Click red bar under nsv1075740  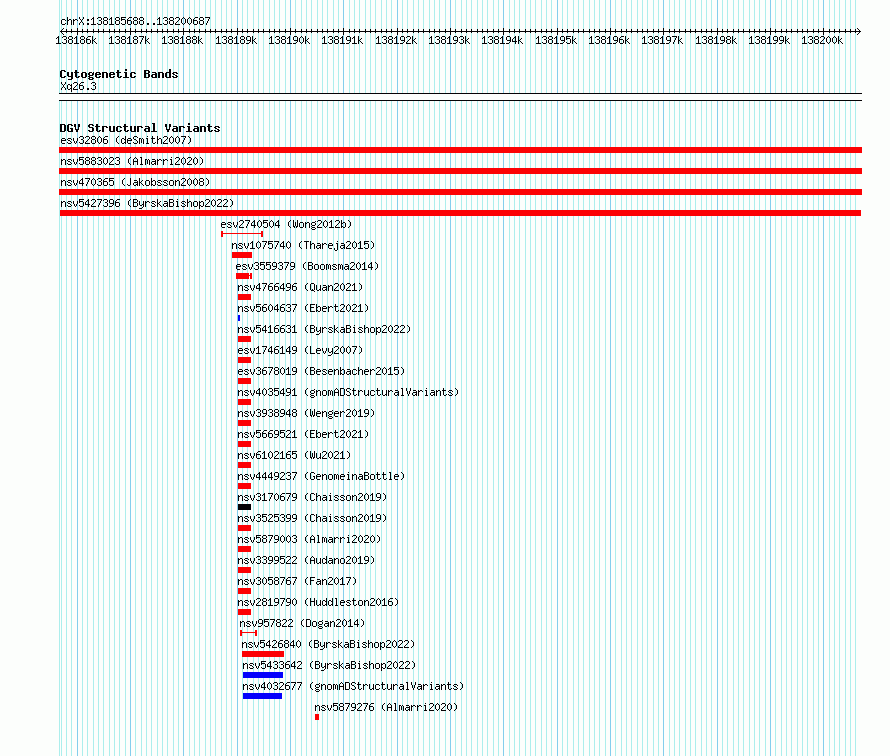pos(242,255)
